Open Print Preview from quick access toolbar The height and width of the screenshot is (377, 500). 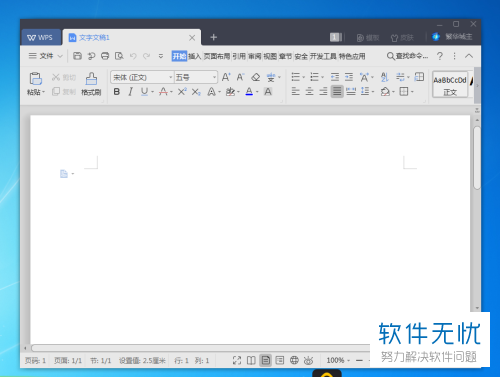pos(119,56)
